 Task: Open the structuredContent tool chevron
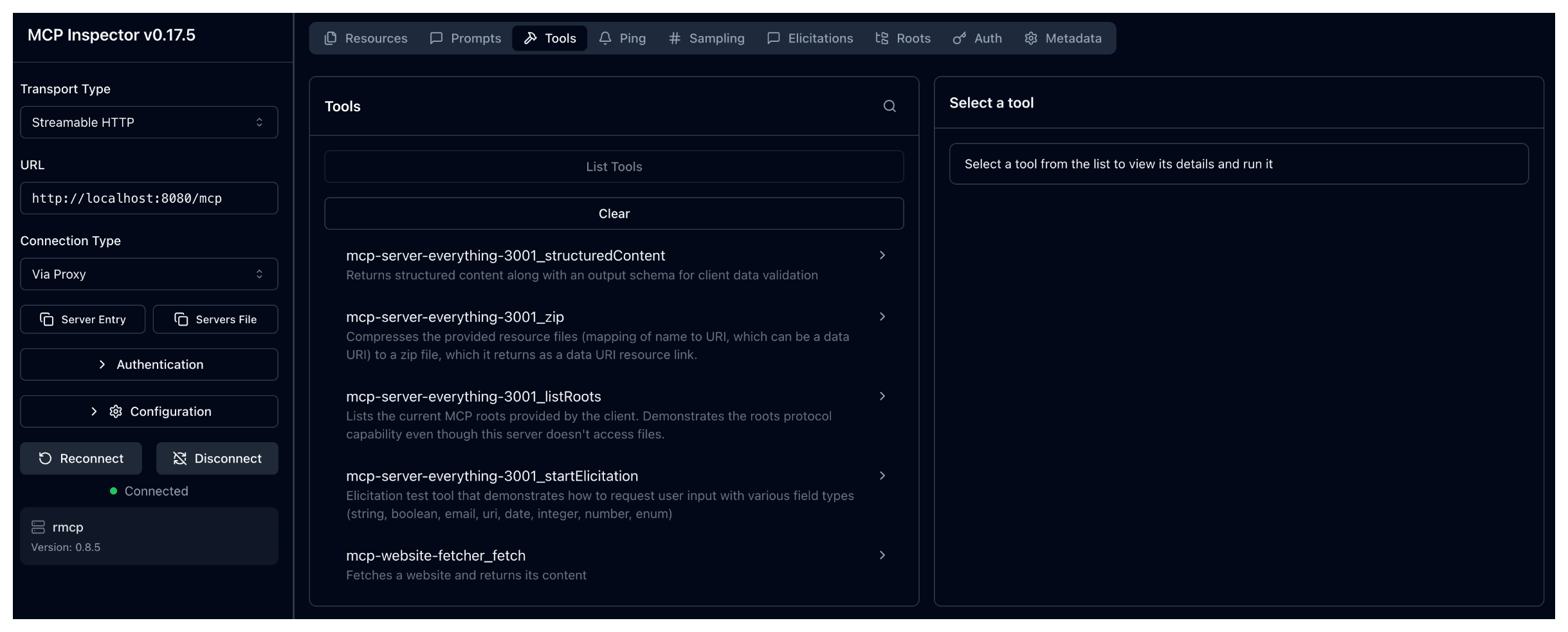[x=882, y=256]
